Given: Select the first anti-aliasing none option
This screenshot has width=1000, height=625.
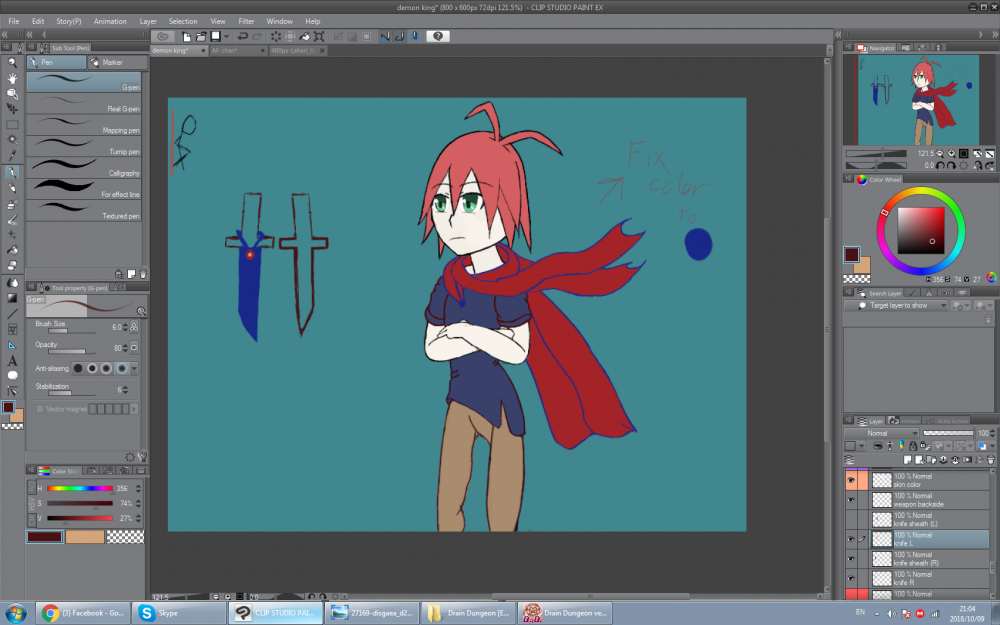Looking at the screenshot, I should point(78,368).
